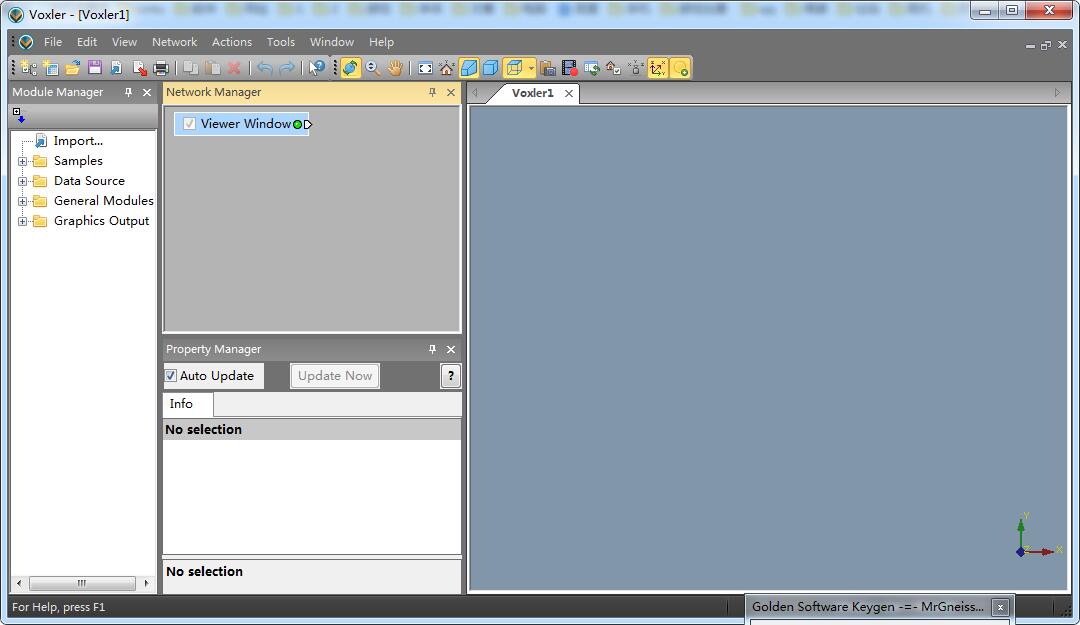Image resolution: width=1080 pixels, height=625 pixels.
Task: Click the Module Manager blue arrow icon
Action: [x=19, y=115]
